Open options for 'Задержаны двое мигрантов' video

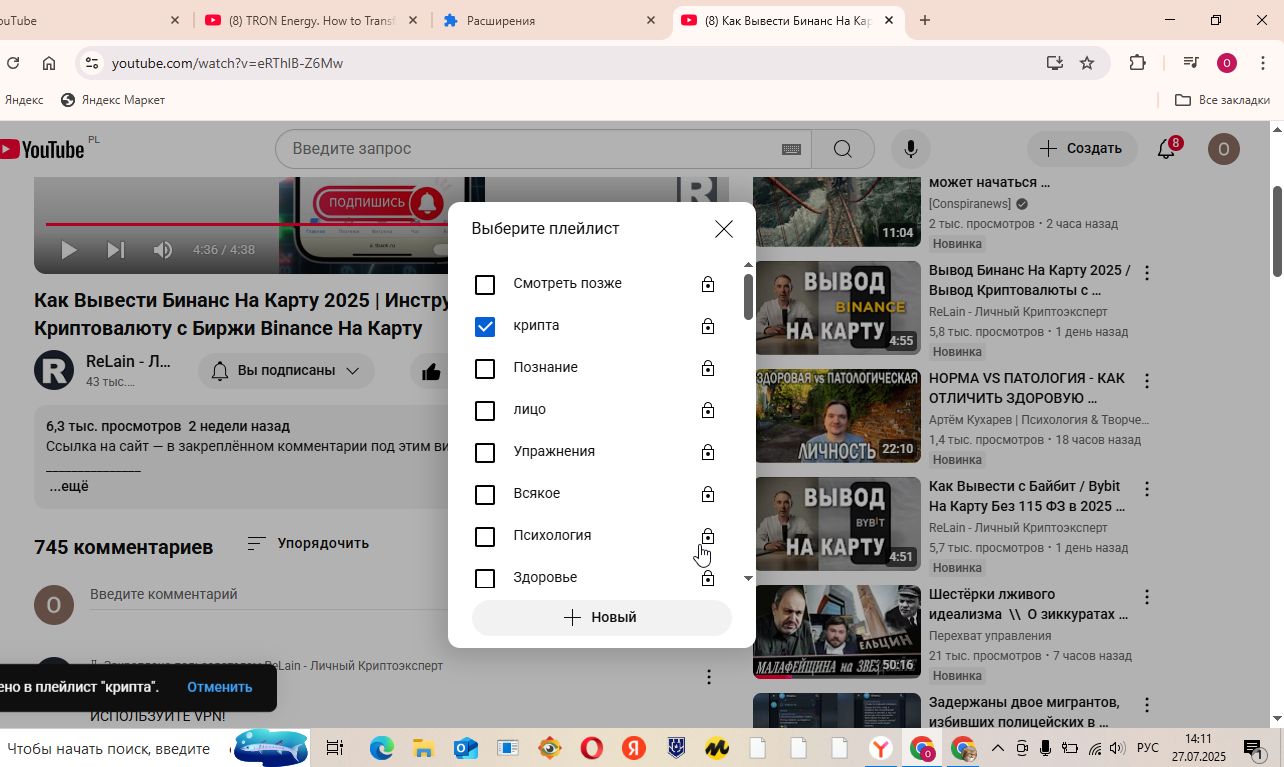[1147, 705]
